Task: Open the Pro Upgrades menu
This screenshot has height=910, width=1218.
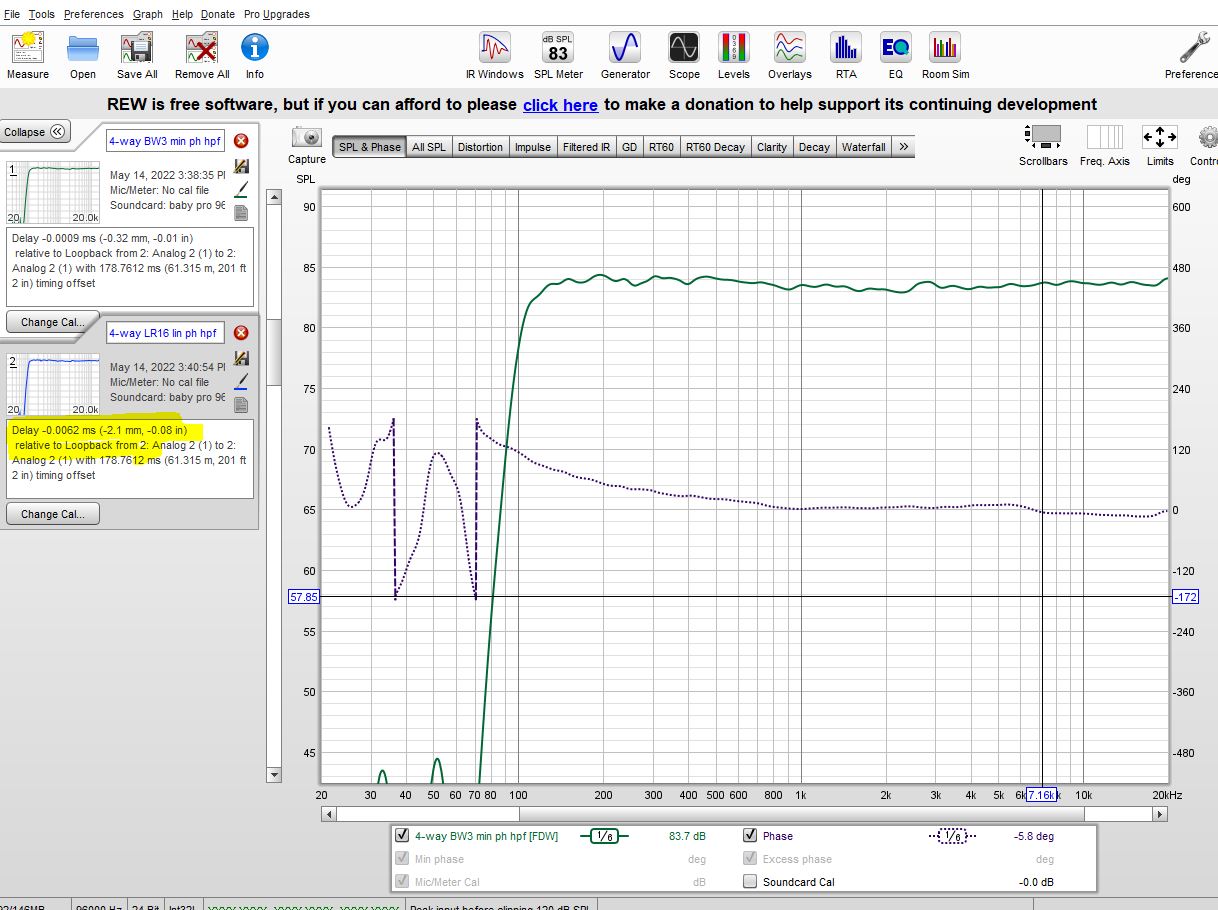Action: coord(277,14)
